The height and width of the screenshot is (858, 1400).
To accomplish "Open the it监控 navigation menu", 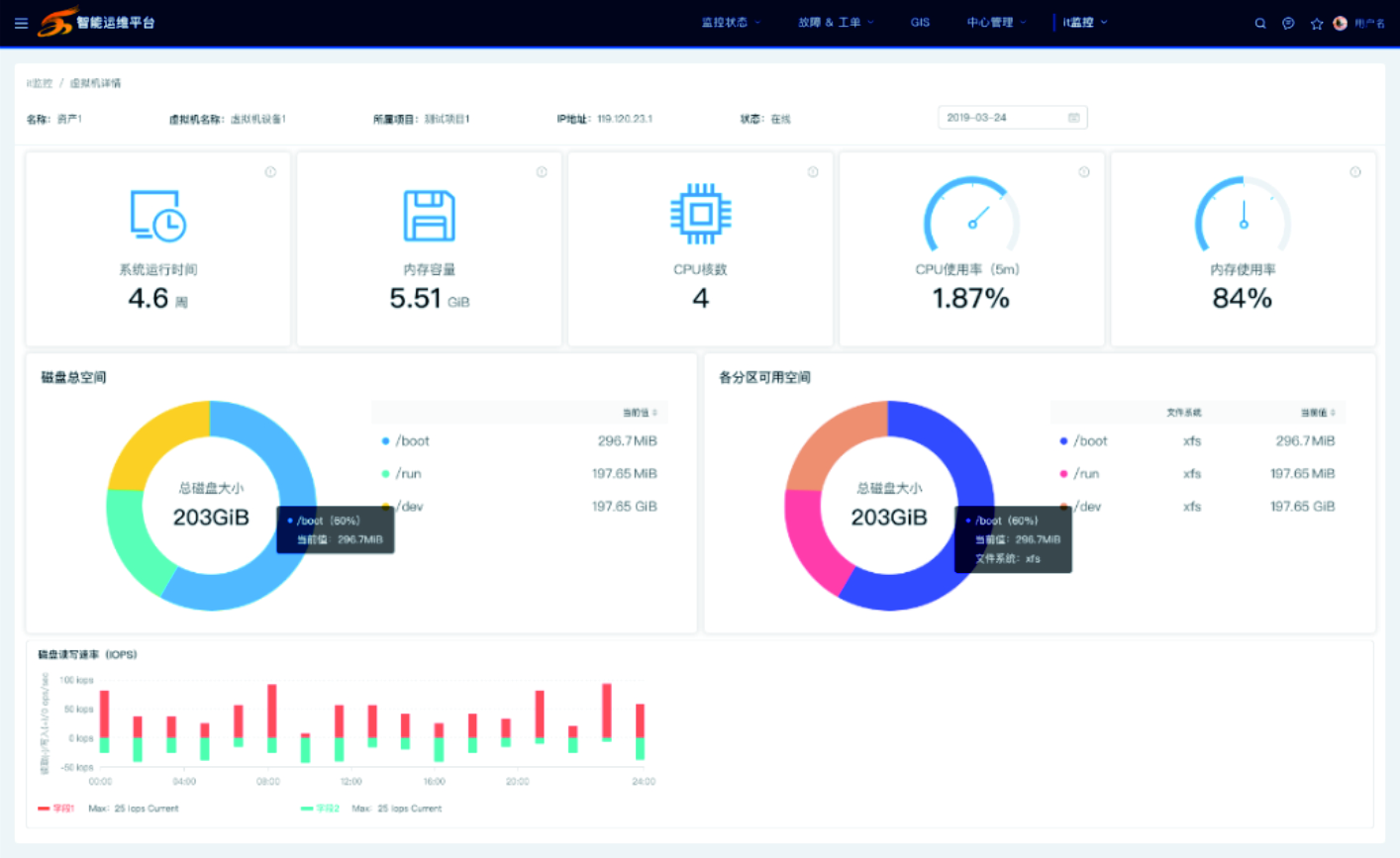I will (1085, 23).
